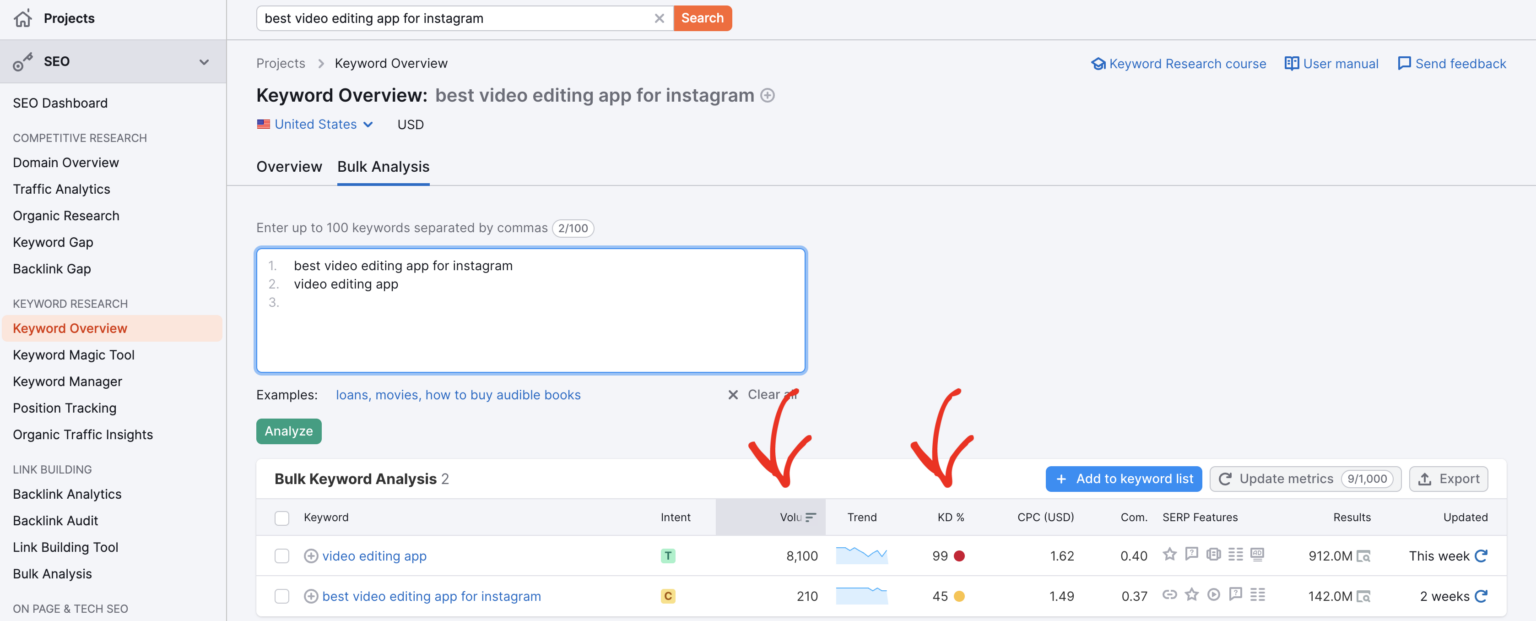Select the checkbox for video editing app row
This screenshot has width=1536, height=621.
coord(282,556)
